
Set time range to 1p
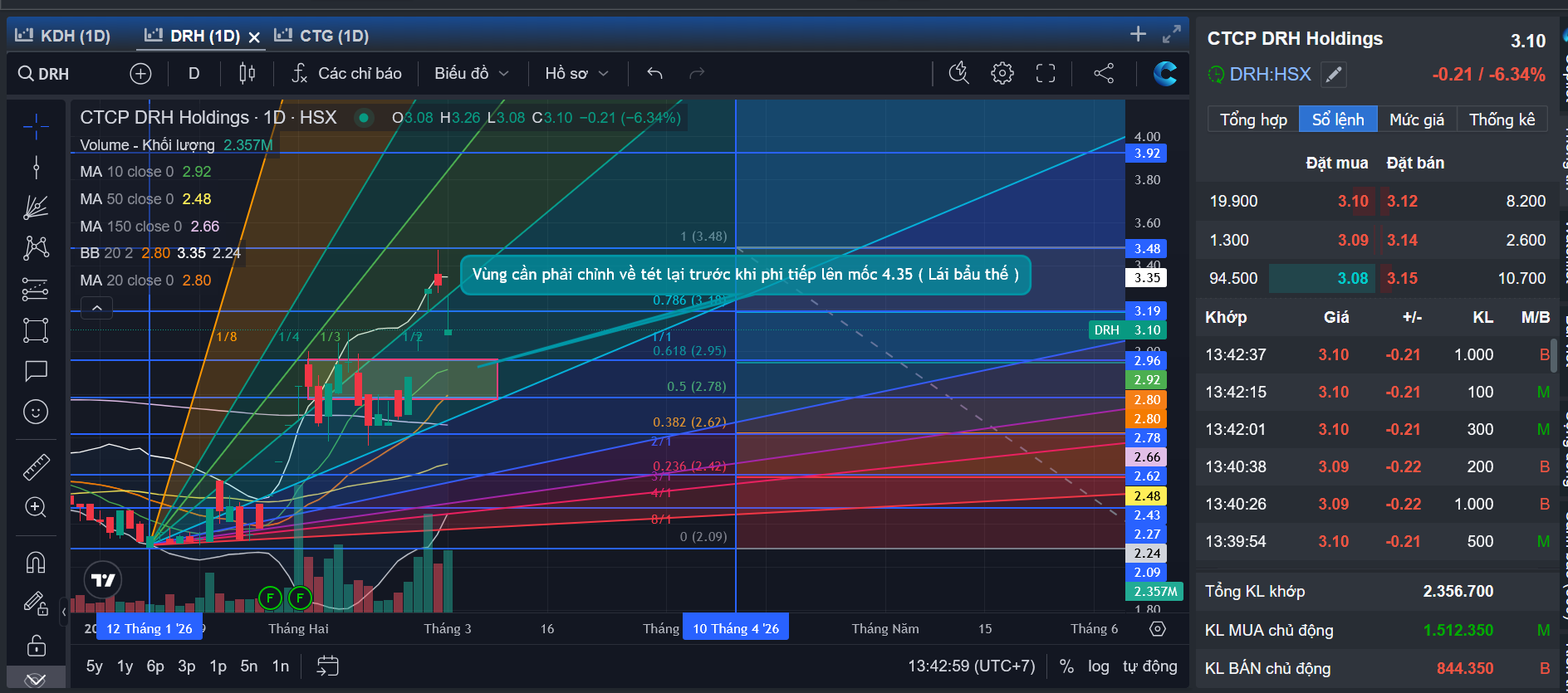pyautogui.click(x=218, y=666)
